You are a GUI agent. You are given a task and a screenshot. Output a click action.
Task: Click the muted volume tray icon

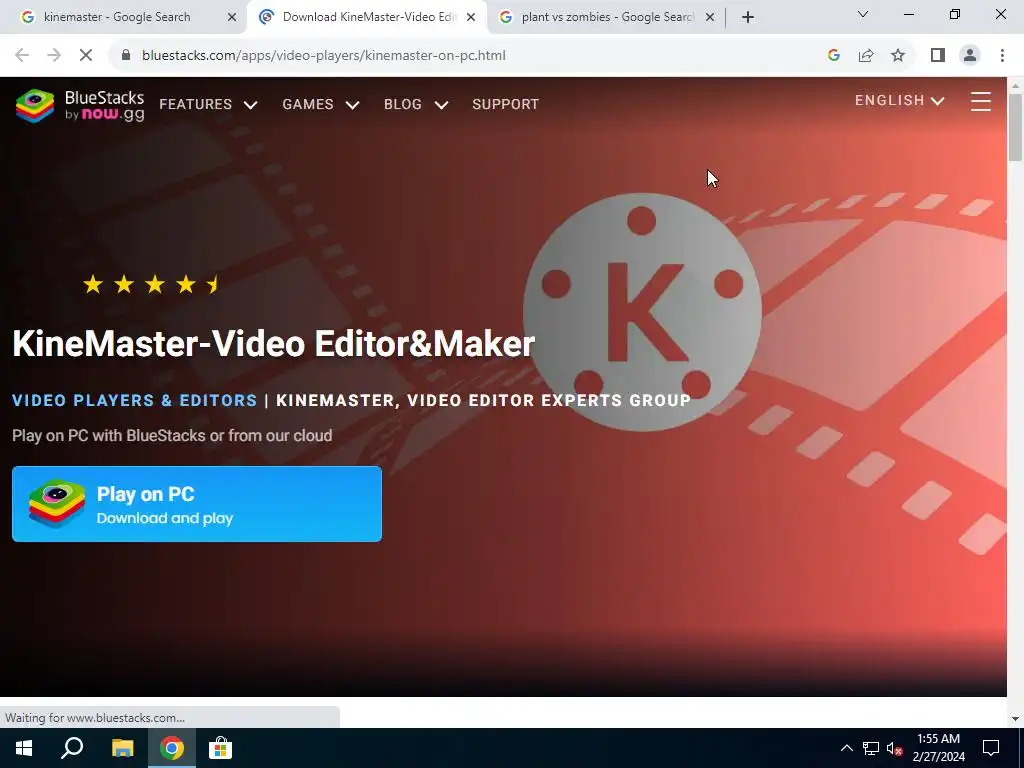click(x=895, y=749)
